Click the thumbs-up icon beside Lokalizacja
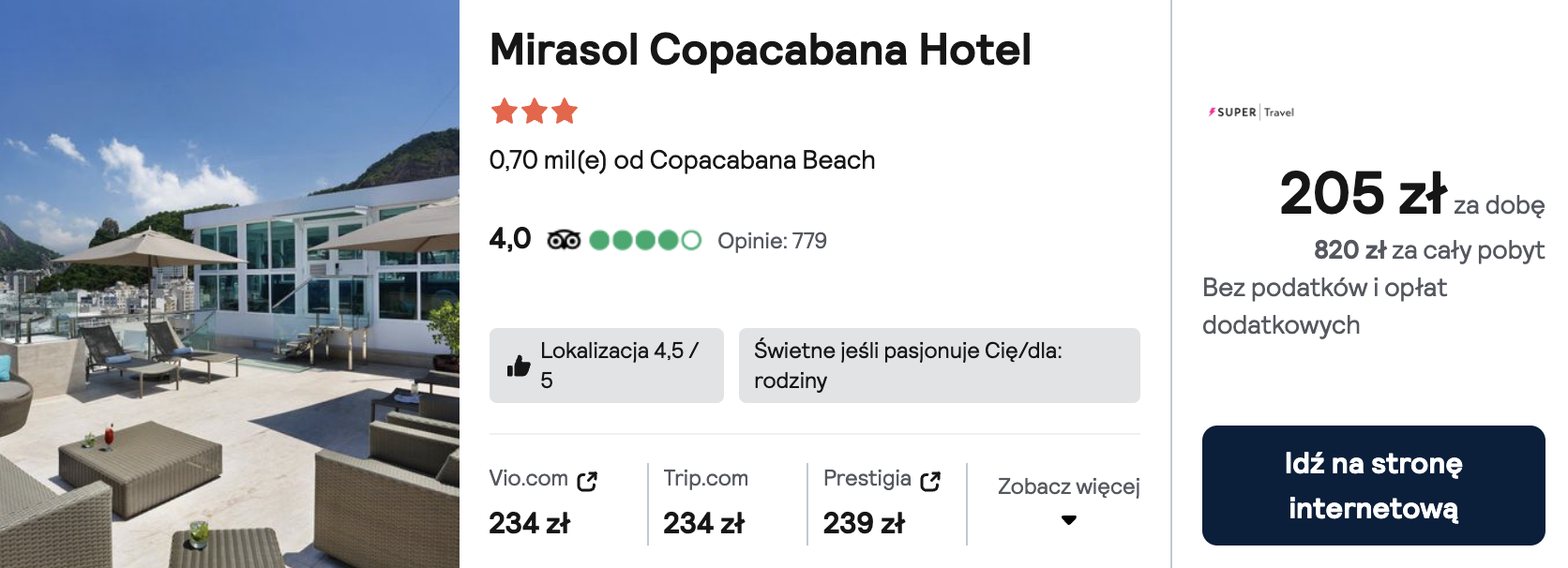 tap(519, 366)
